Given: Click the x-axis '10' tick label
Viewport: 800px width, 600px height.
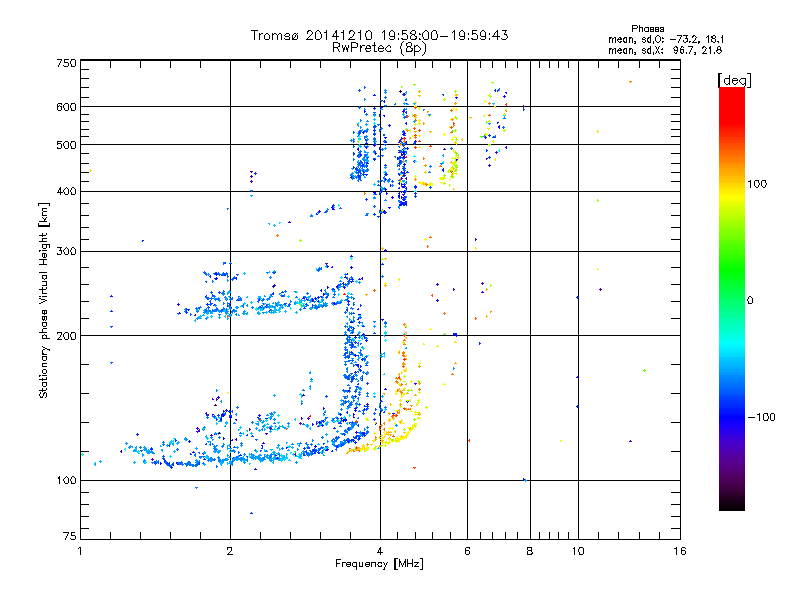Looking at the screenshot, I should [x=578, y=551].
